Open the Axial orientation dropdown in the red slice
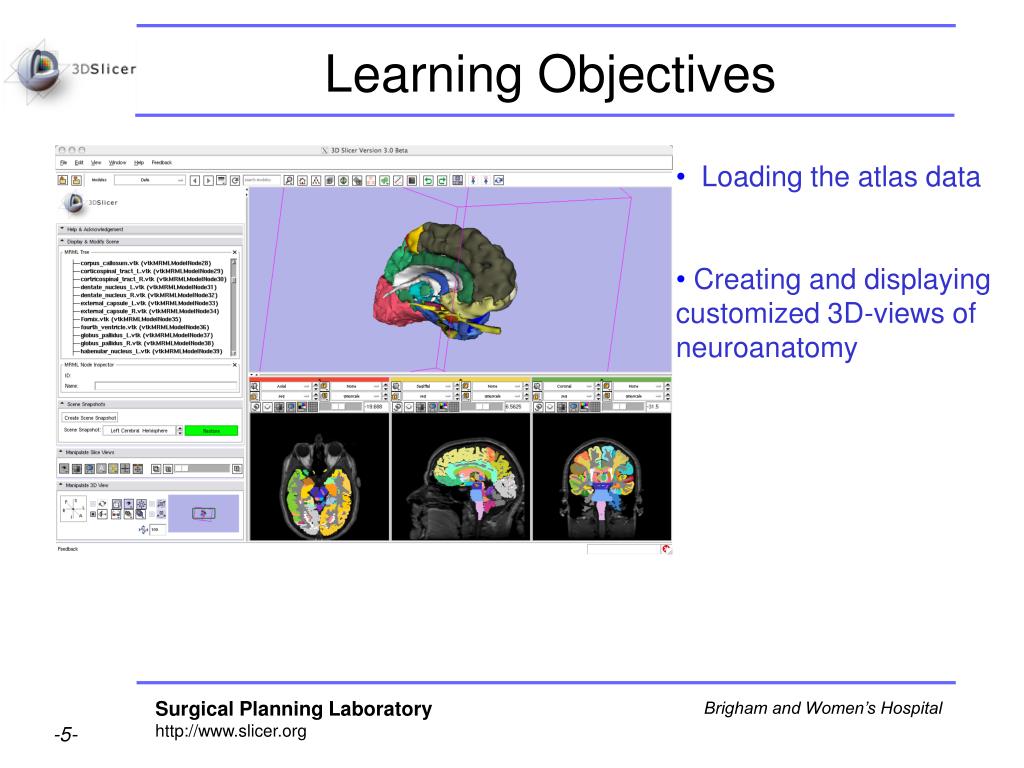 [286, 387]
